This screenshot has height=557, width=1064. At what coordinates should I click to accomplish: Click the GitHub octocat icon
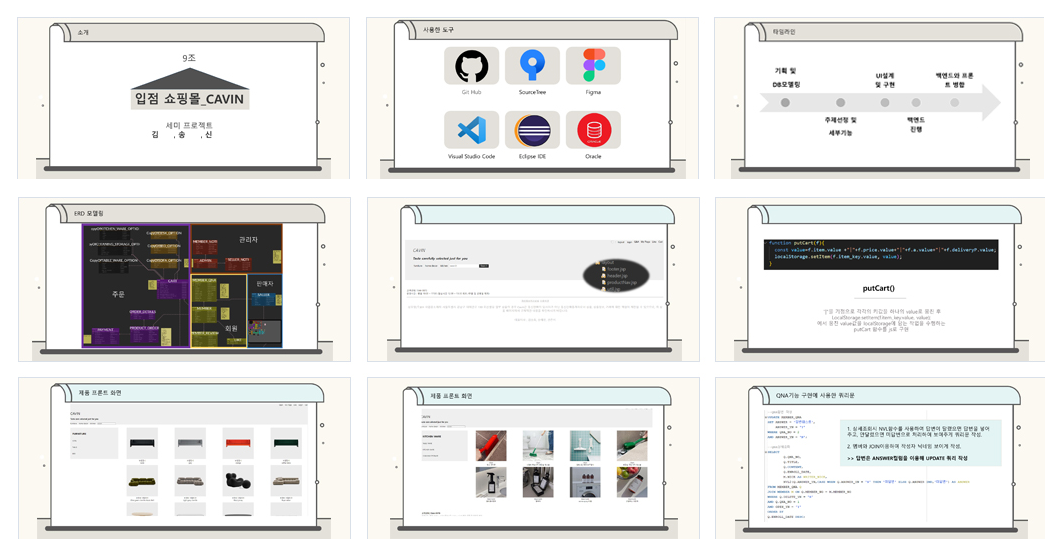[472, 66]
